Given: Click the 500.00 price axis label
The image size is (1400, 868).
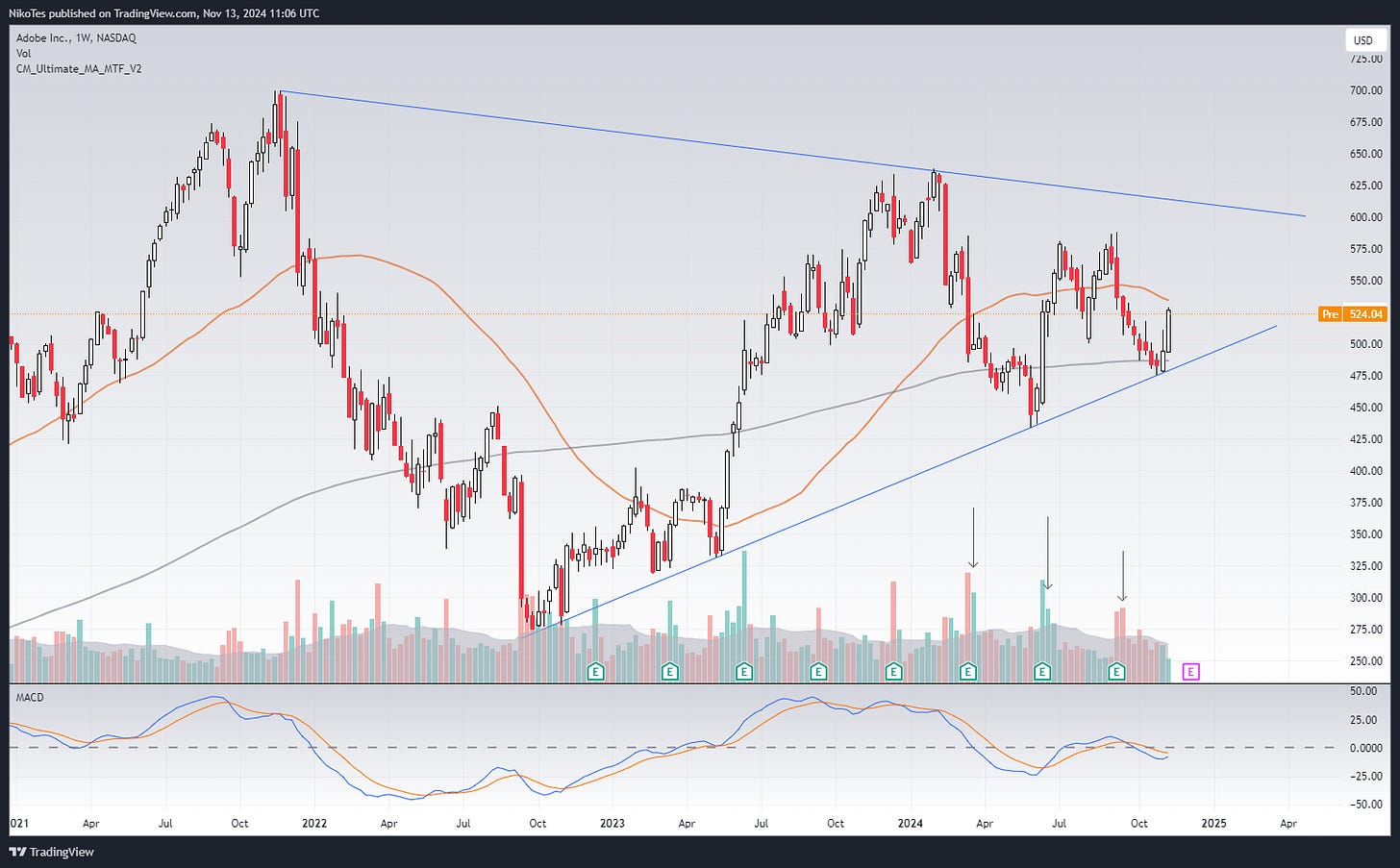Looking at the screenshot, I should (1365, 344).
